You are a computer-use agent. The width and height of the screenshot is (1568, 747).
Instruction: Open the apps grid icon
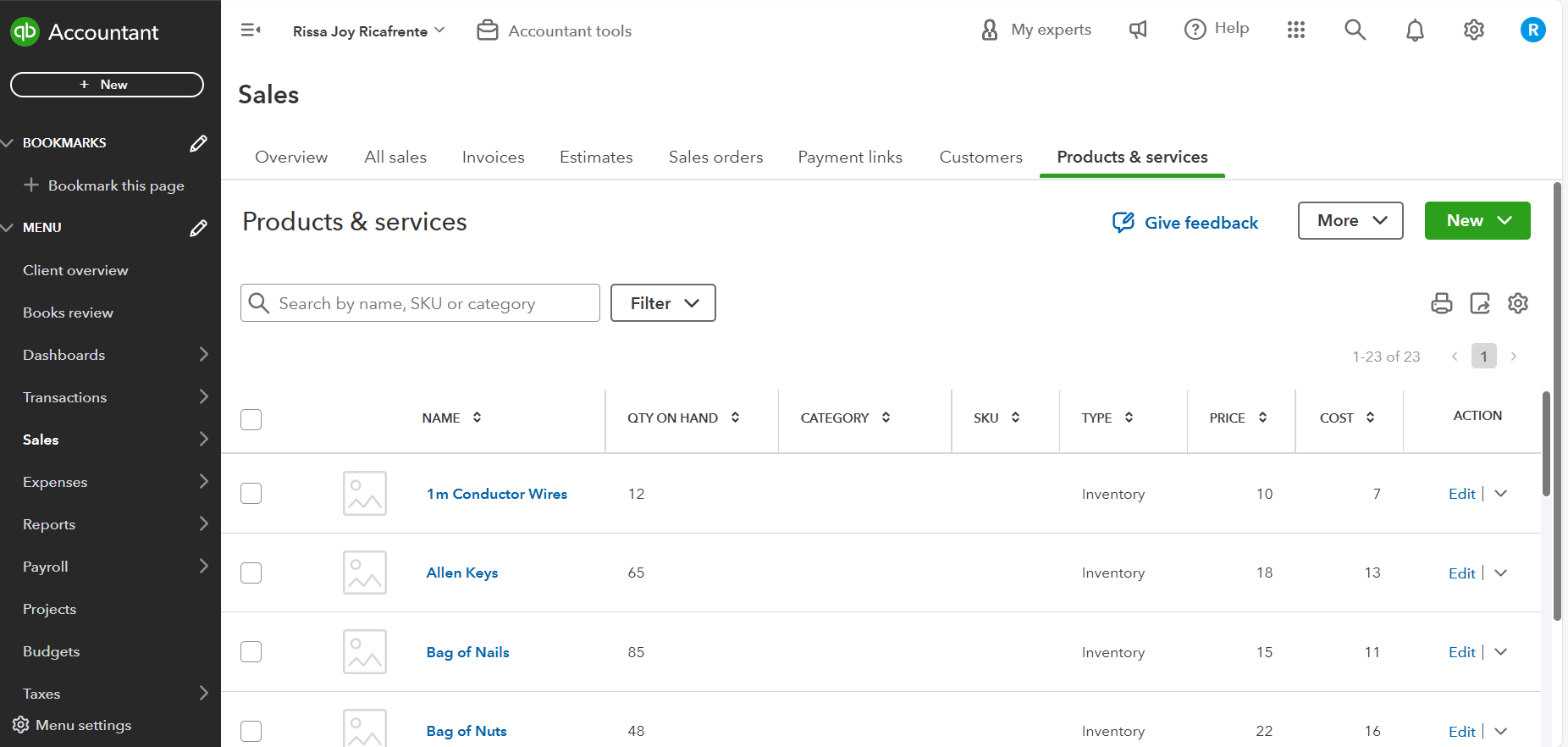(x=1296, y=30)
